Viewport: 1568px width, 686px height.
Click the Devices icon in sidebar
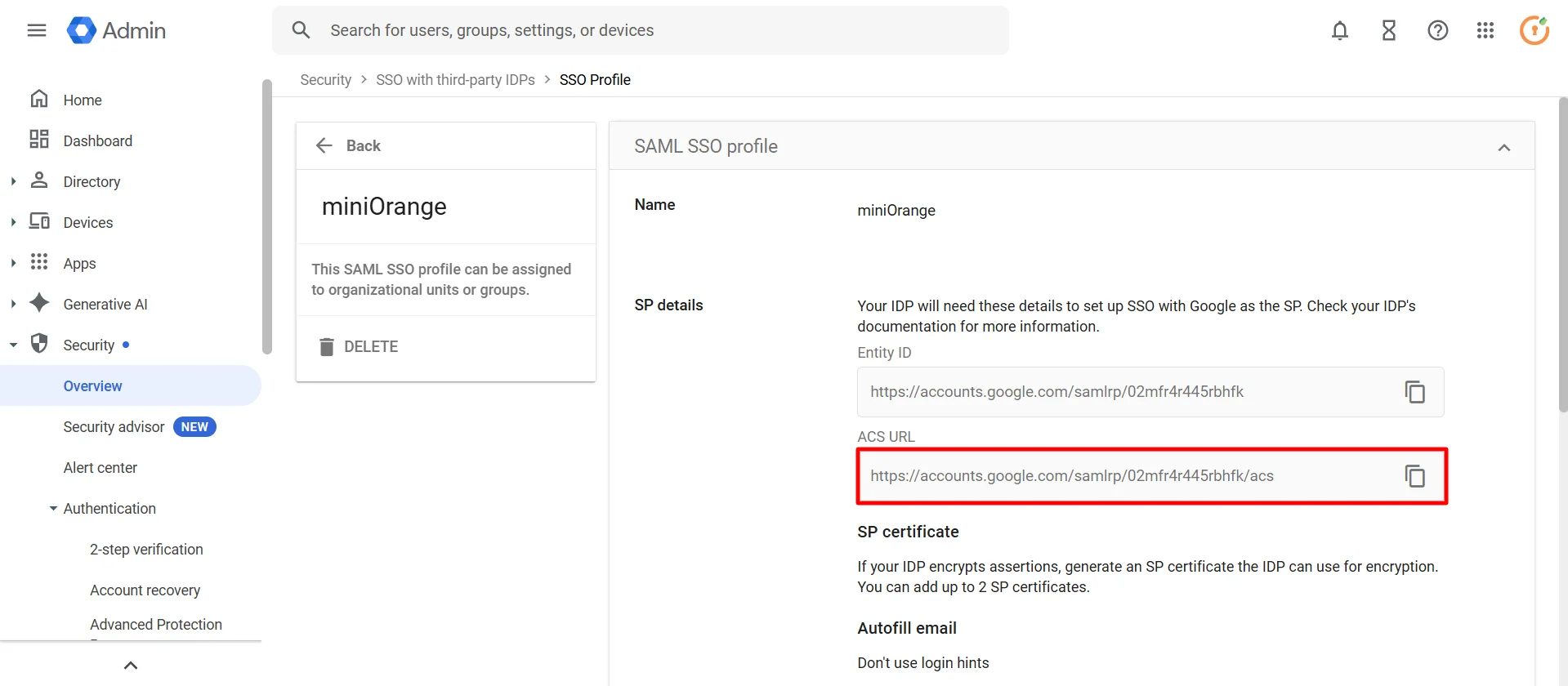pos(39,221)
